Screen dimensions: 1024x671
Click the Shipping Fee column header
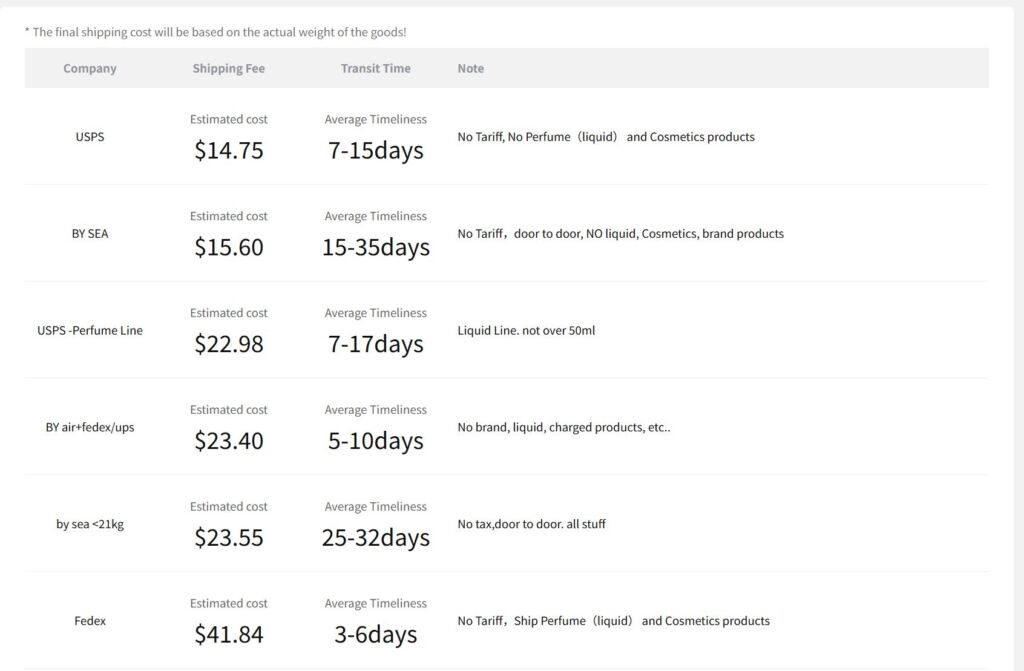click(x=229, y=69)
